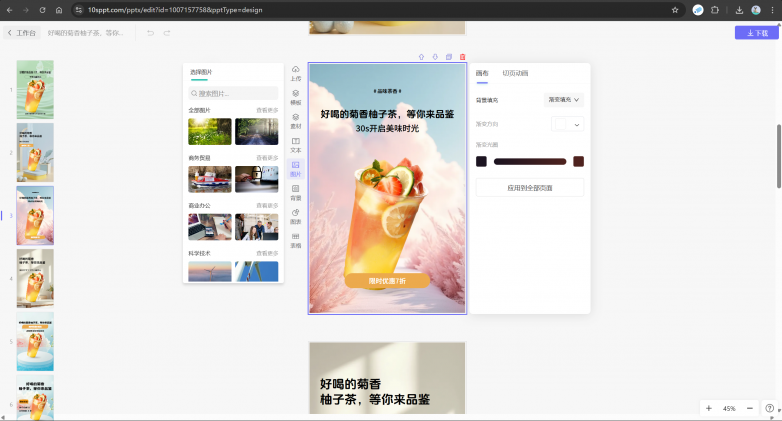Viewport: 782px width, 421px height.
Task: Select slide 5 thumbnail
Action: click(35, 342)
